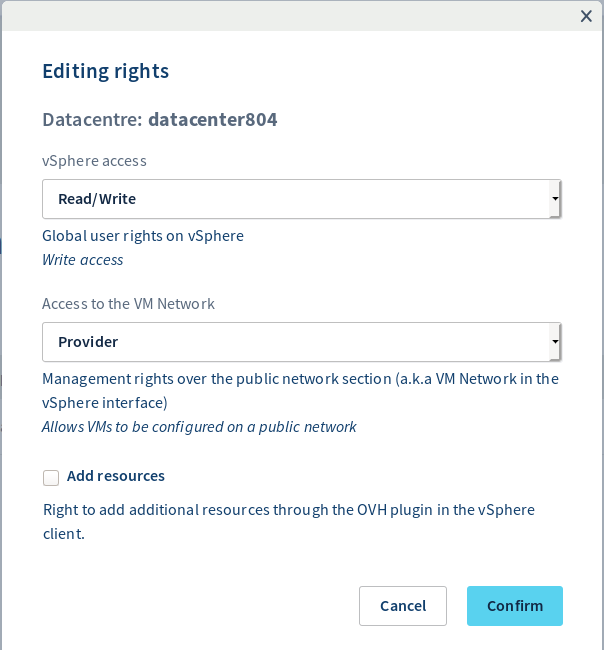Viewport: 604px width, 650px height.
Task: Click the Datacentre label
Action: (x=92, y=120)
